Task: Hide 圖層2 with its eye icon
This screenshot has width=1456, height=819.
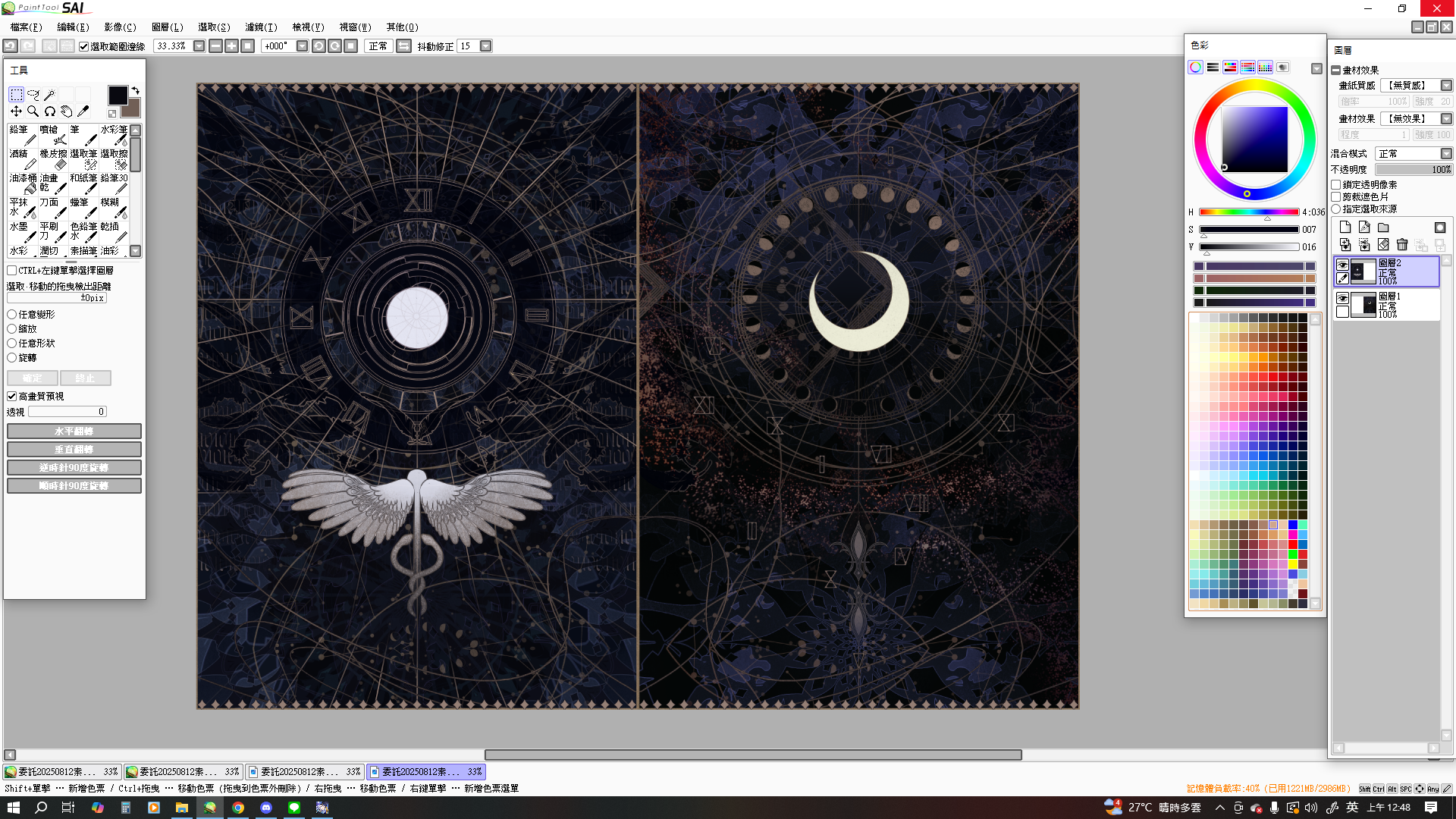Action: (x=1343, y=265)
